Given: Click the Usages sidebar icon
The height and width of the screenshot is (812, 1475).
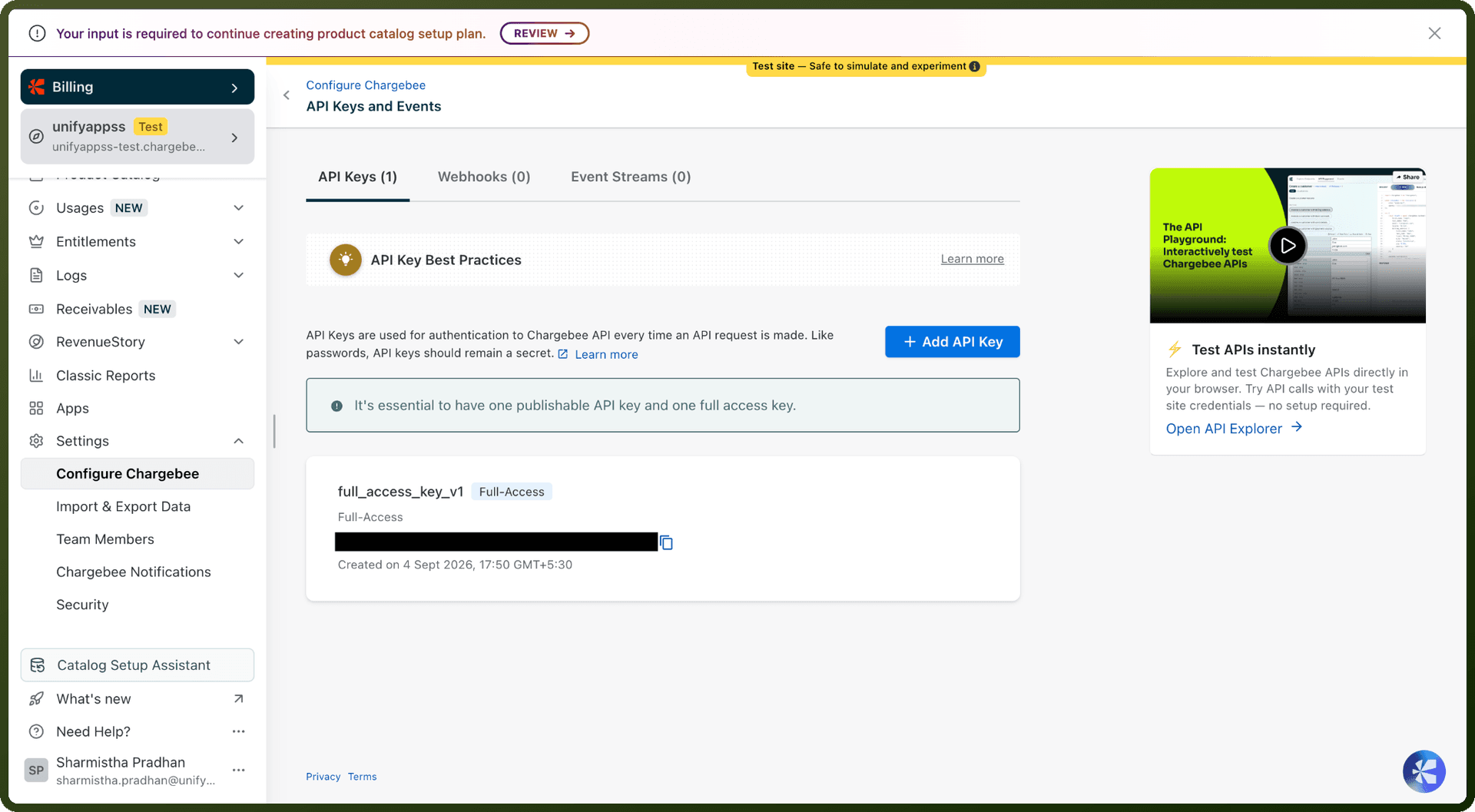Looking at the screenshot, I should point(36,208).
